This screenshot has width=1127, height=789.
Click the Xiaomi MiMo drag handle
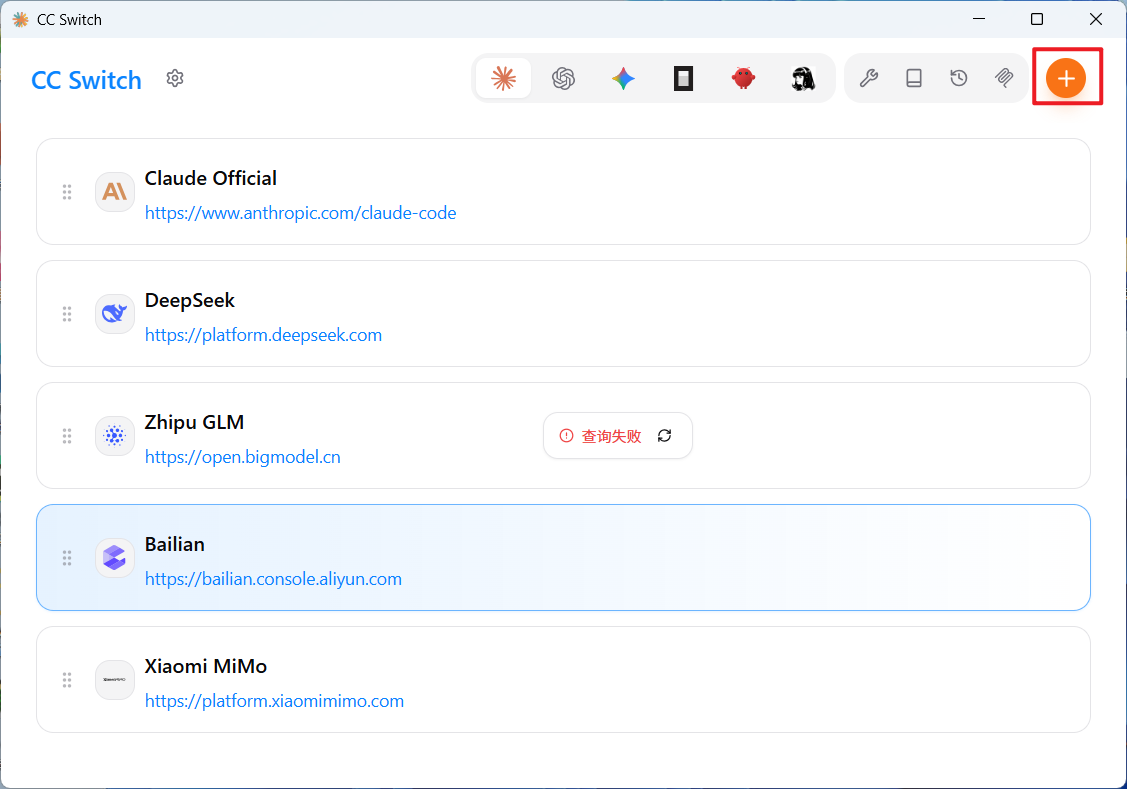(67, 680)
